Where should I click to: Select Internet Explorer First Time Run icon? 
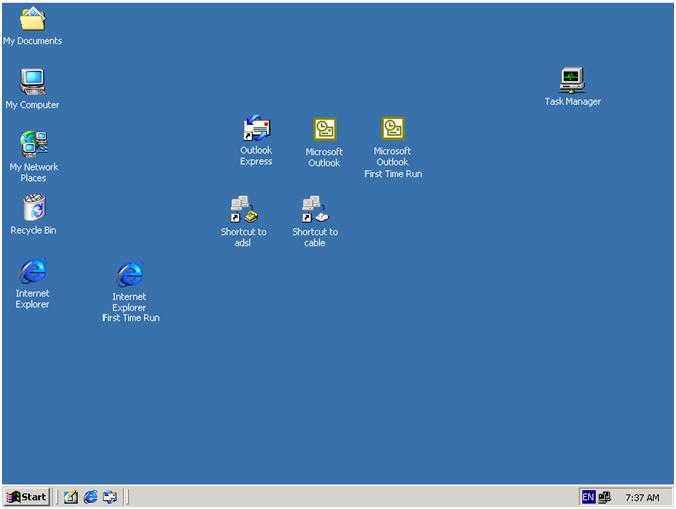tap(129, 274)
